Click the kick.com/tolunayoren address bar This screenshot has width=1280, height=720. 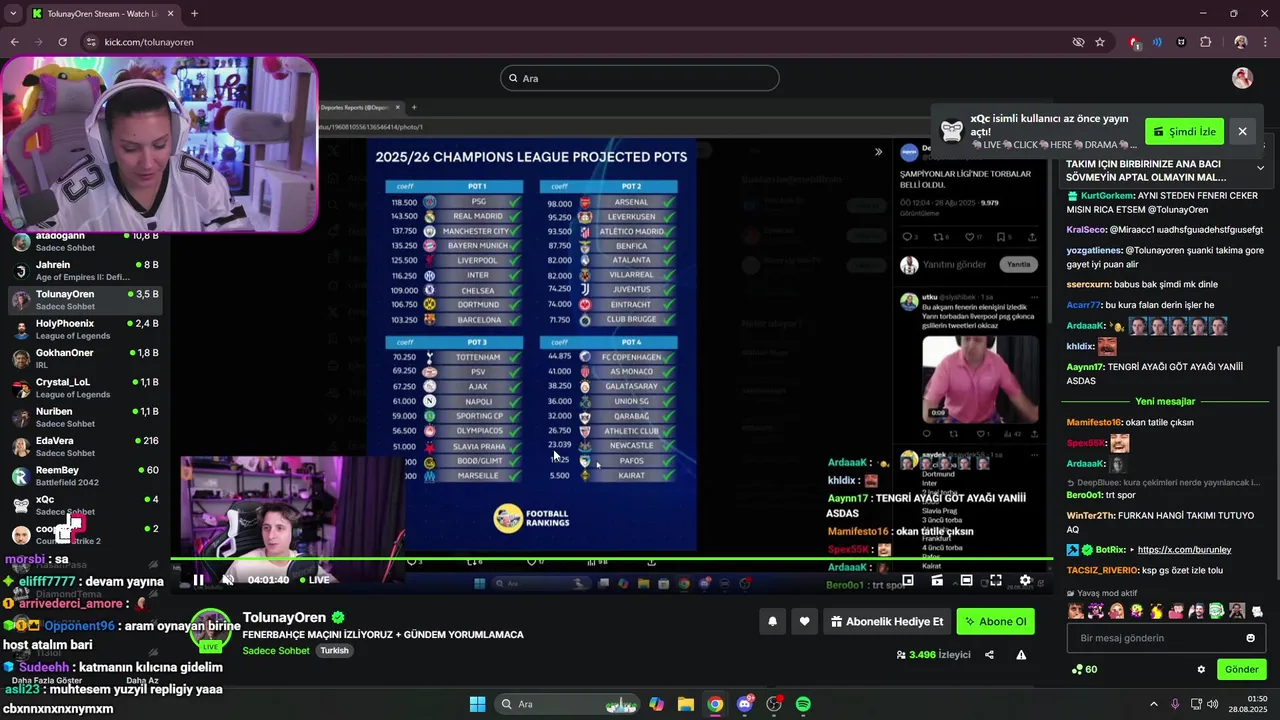pyautogui.click(x=149, y=42)
